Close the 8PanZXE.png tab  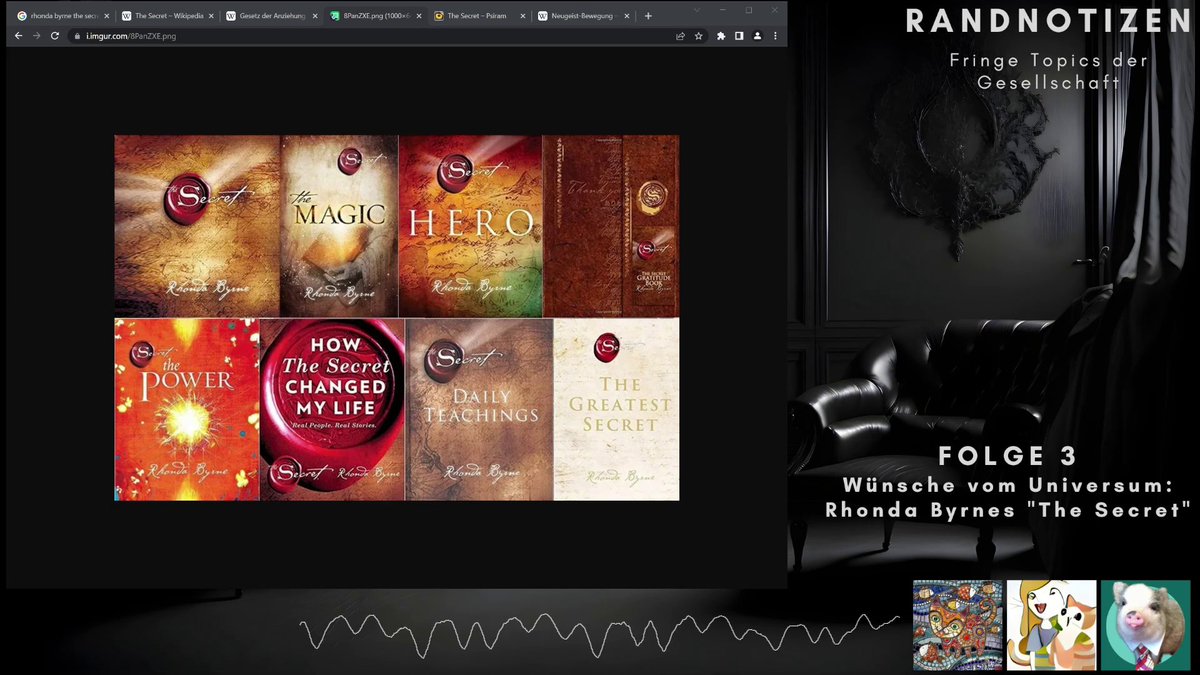418,16
